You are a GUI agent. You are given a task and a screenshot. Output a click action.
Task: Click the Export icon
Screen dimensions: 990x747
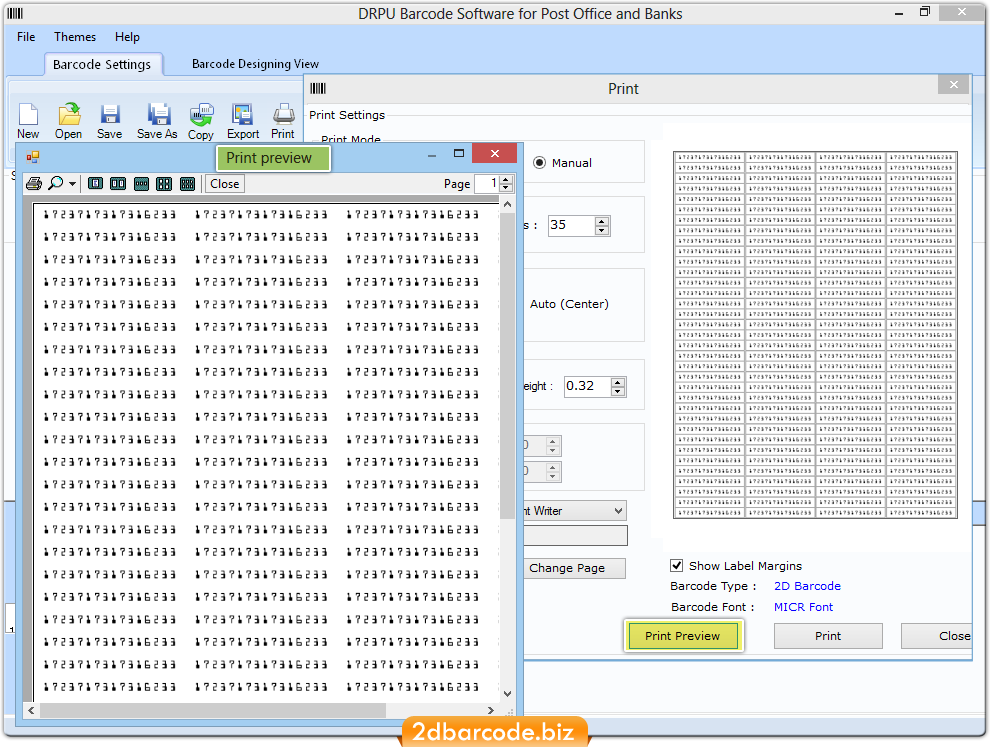tap(242, 114)
